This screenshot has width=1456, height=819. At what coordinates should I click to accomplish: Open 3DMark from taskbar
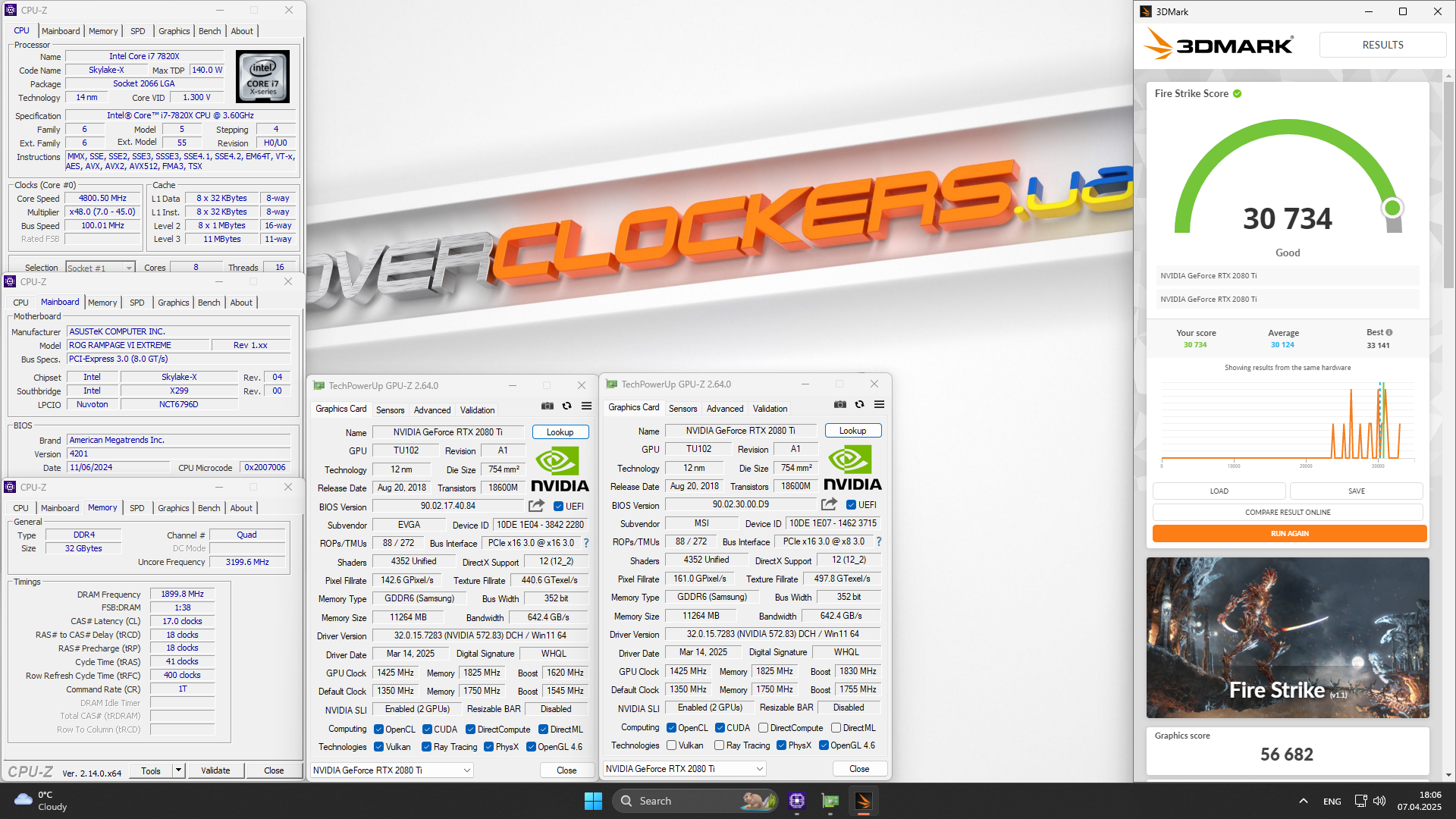[x=864, y=801]
